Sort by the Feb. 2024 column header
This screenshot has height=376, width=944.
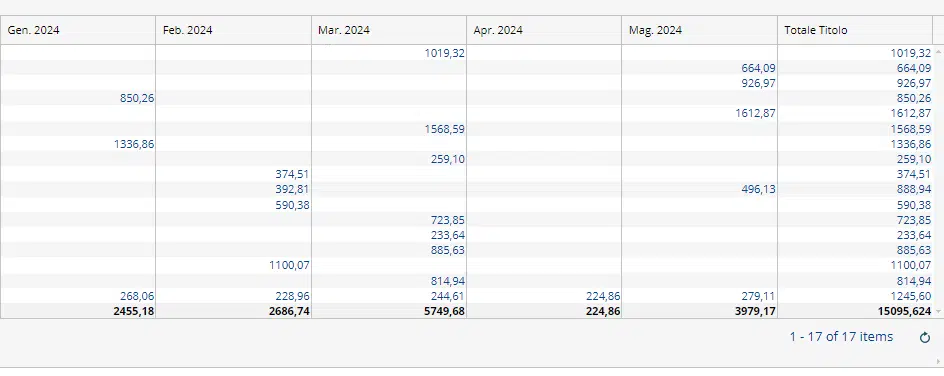[x=188, y=30]
